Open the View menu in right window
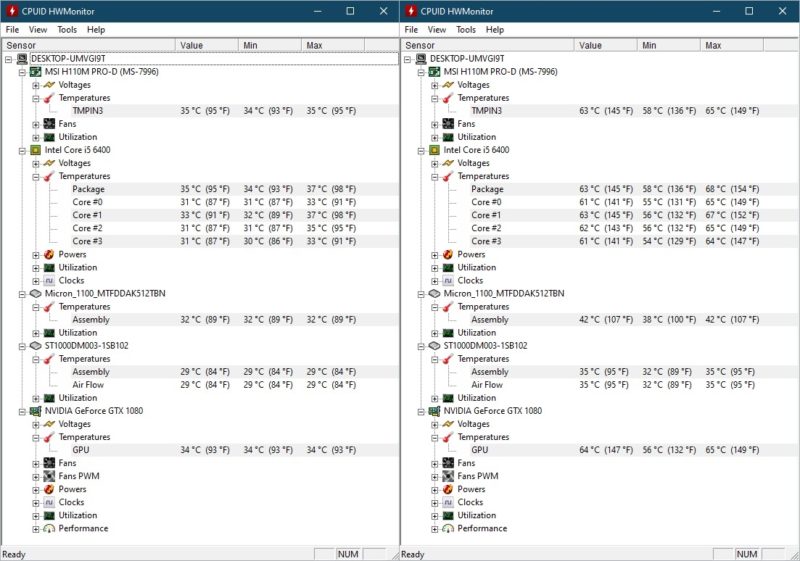Viewport: 800px width, 561px height. (438, 30)
